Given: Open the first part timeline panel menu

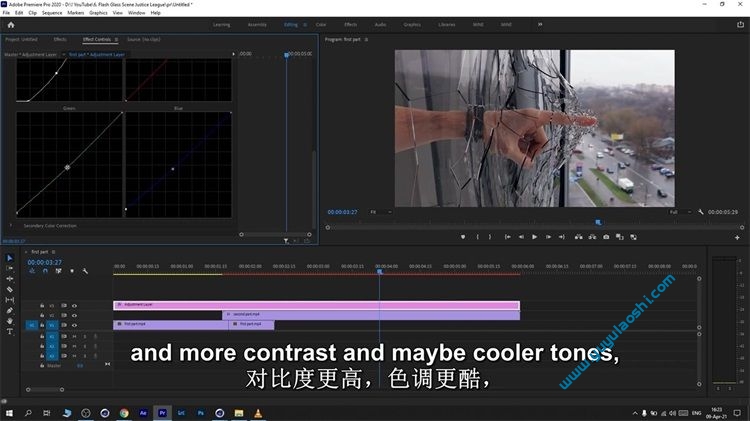Looking at the screenshot, I should coord(54,252).
